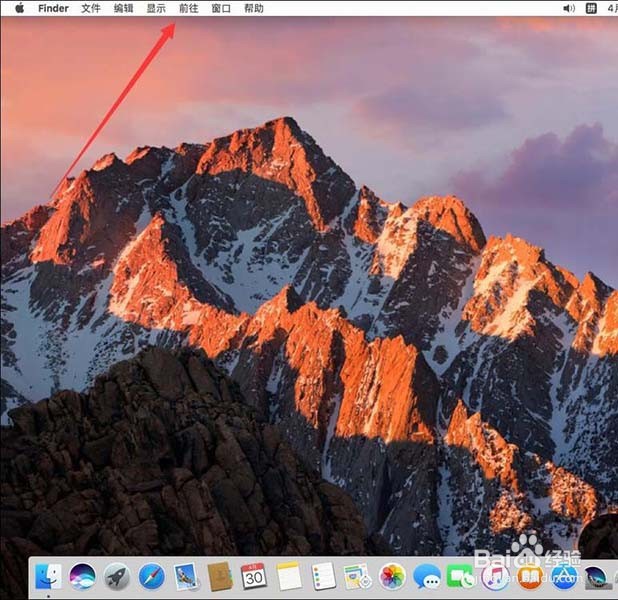Open Launchpad rocket icon
618x600 pixels.
(x=117, y=576)
